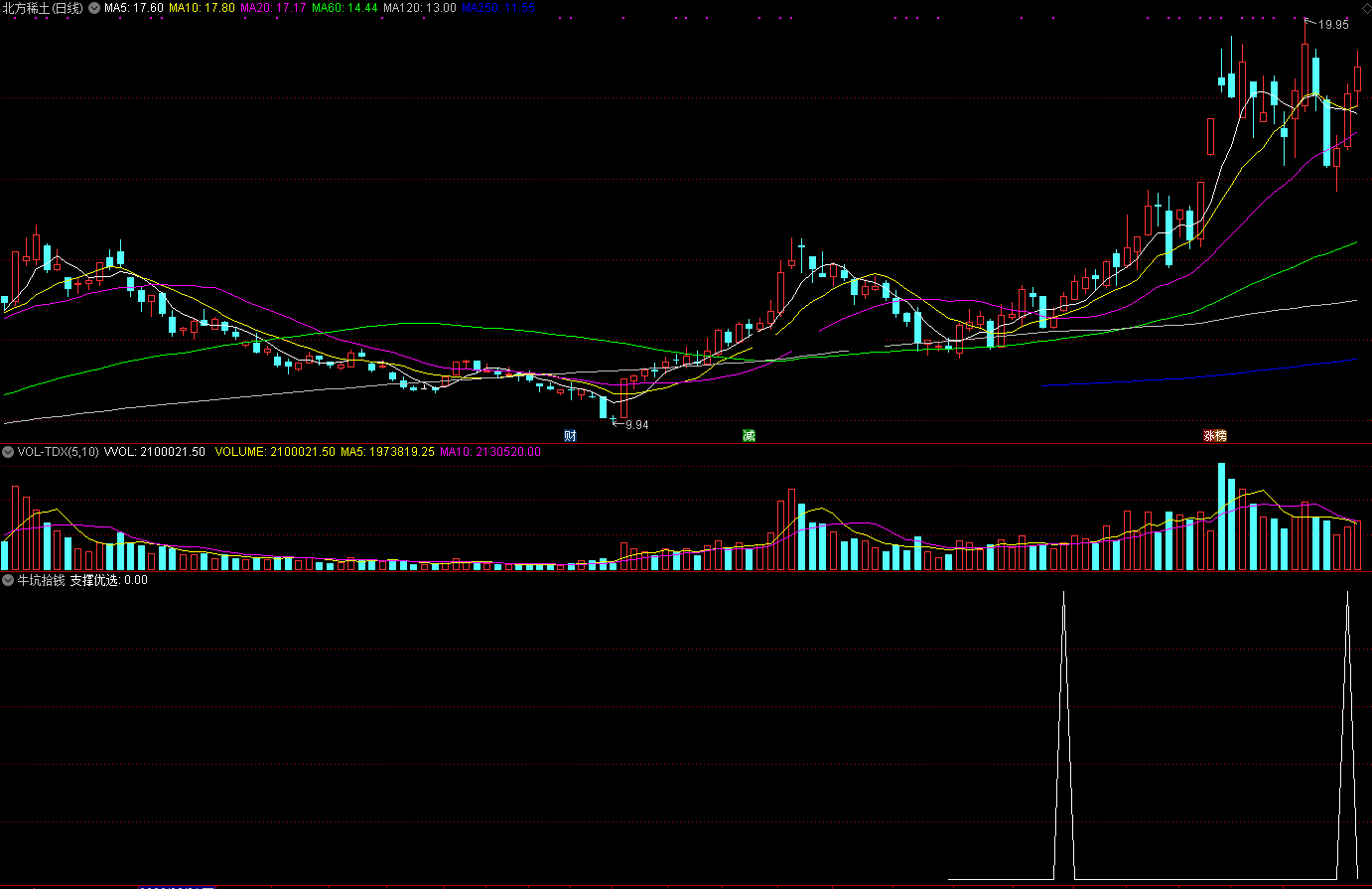This screenshot has width=1372, height=889.
Task: Select the MA120: 13.00 label
Action: pyautogui.click(x=420, y=8)
